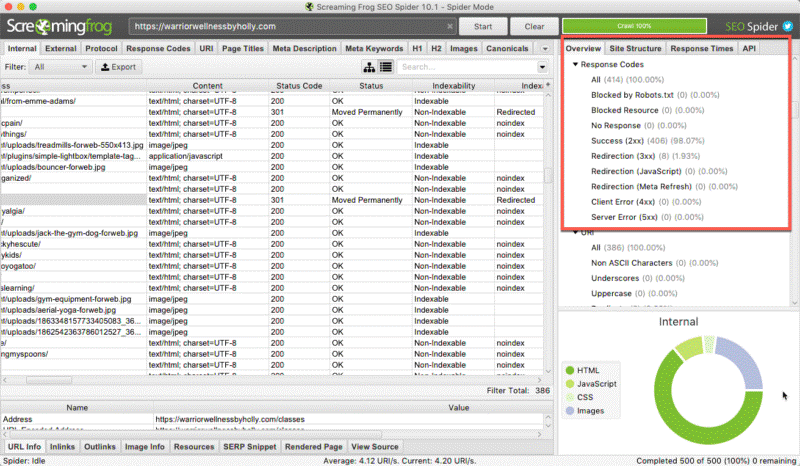Viewport: 800px width, 466px height.
Task: Click the Search input box
Action: [x=466, y=67]
